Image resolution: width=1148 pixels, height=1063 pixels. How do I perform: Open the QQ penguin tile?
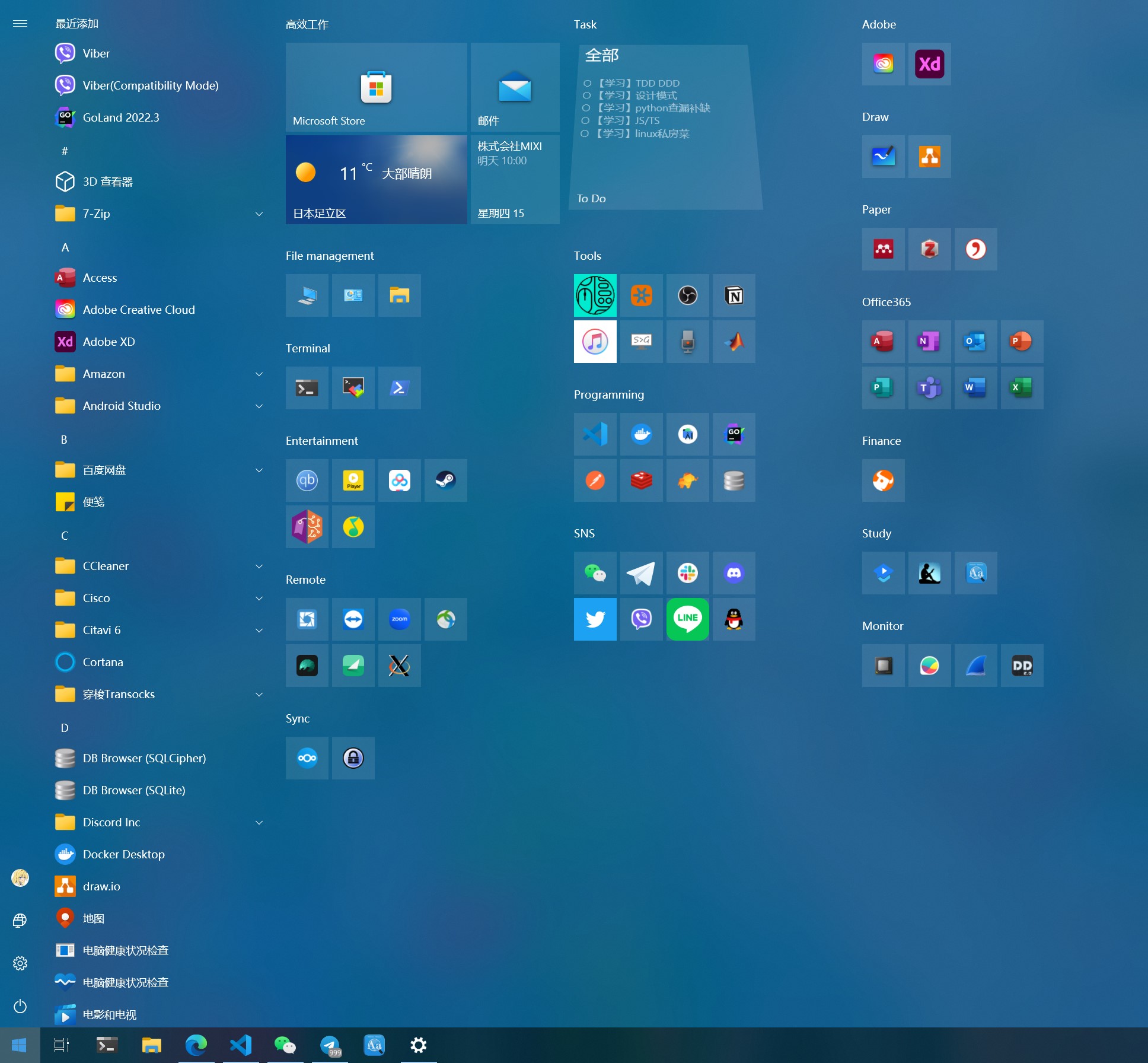click(x=734, y=619)
